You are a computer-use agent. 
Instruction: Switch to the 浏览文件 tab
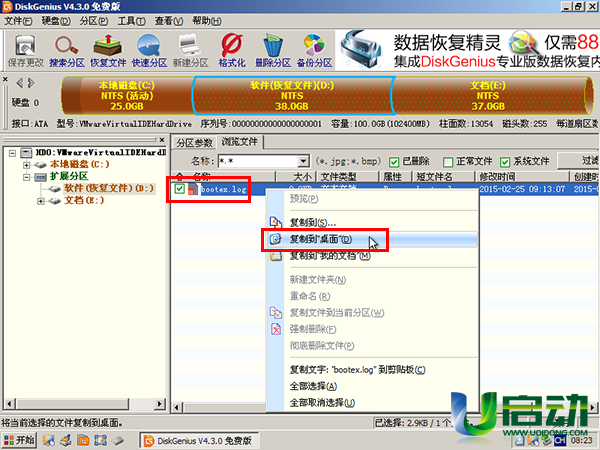click(x=240, y=142)
